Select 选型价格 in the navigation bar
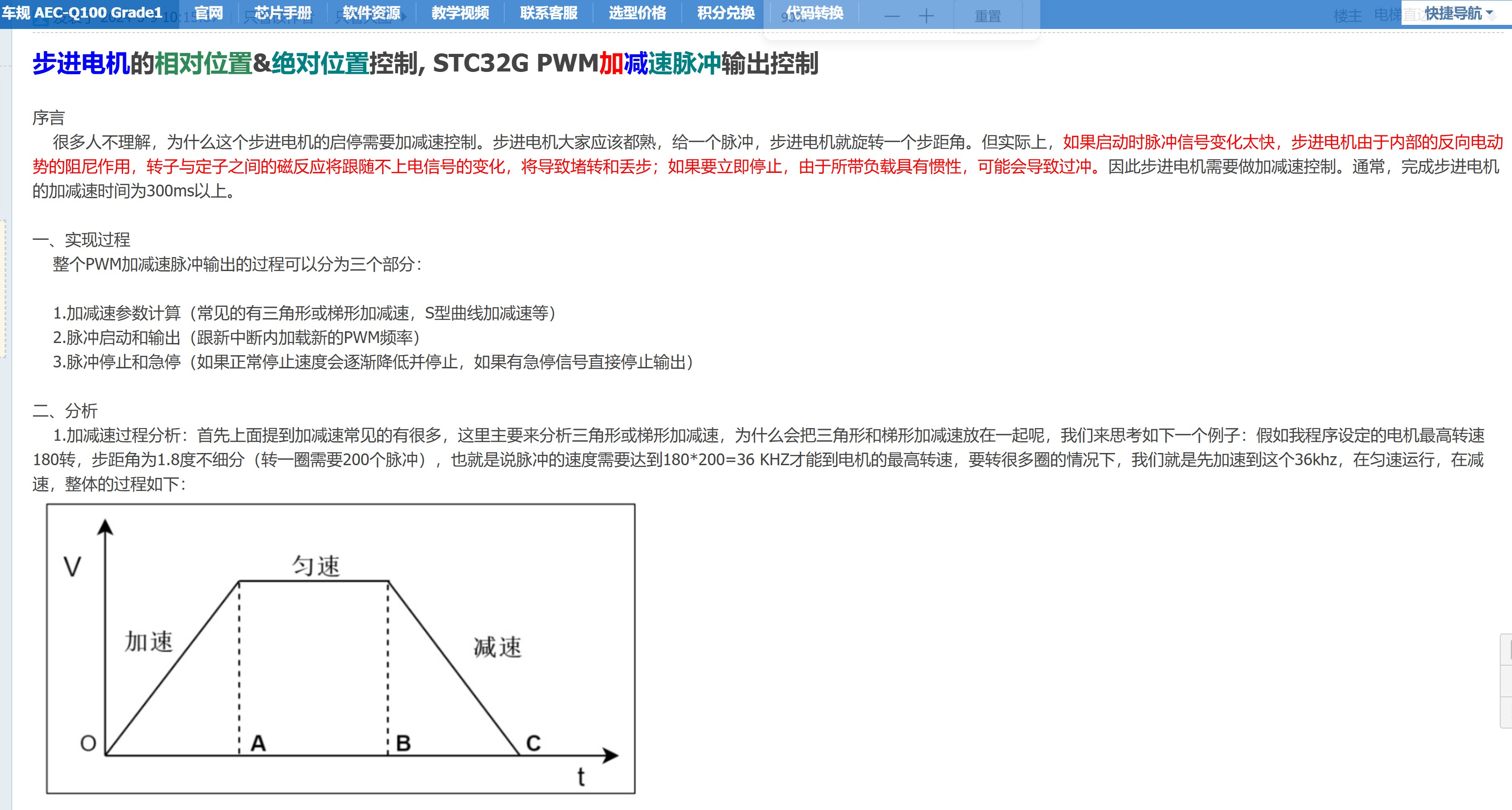The width and height of the screenshot is (1512, 810). coord(637,13)
